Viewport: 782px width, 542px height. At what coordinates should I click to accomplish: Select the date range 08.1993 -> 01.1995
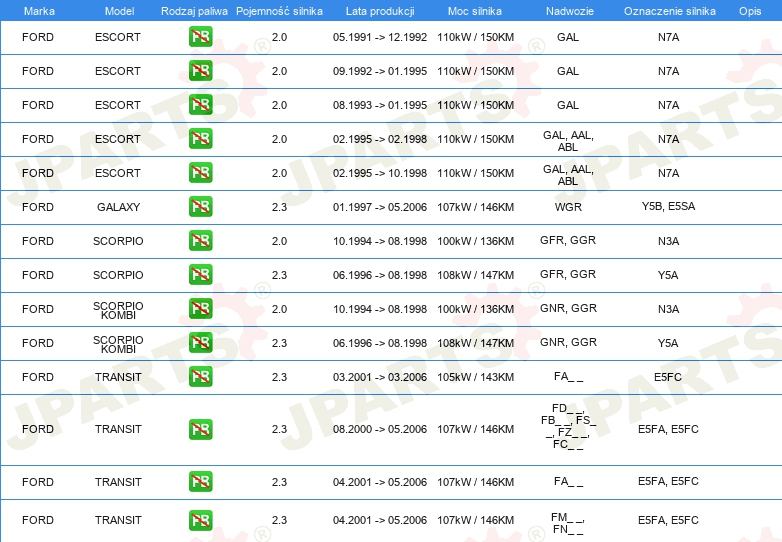coord(380,105)
